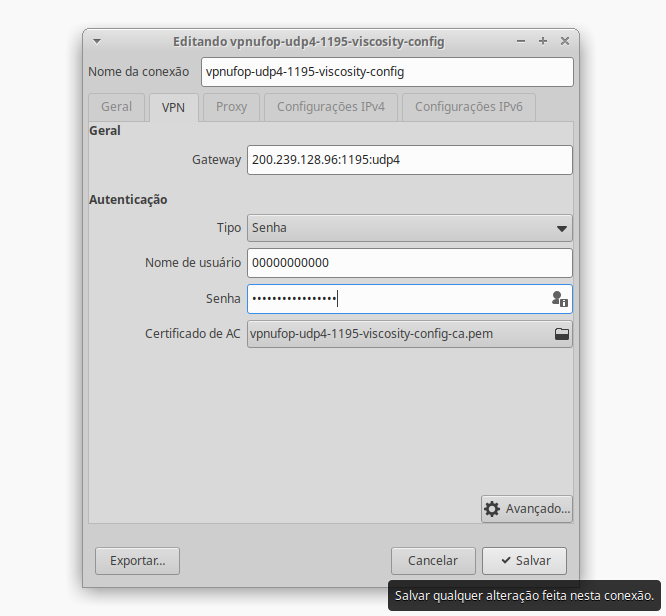
Task: Focus the Gateway address field
Action: coord(410,160)
